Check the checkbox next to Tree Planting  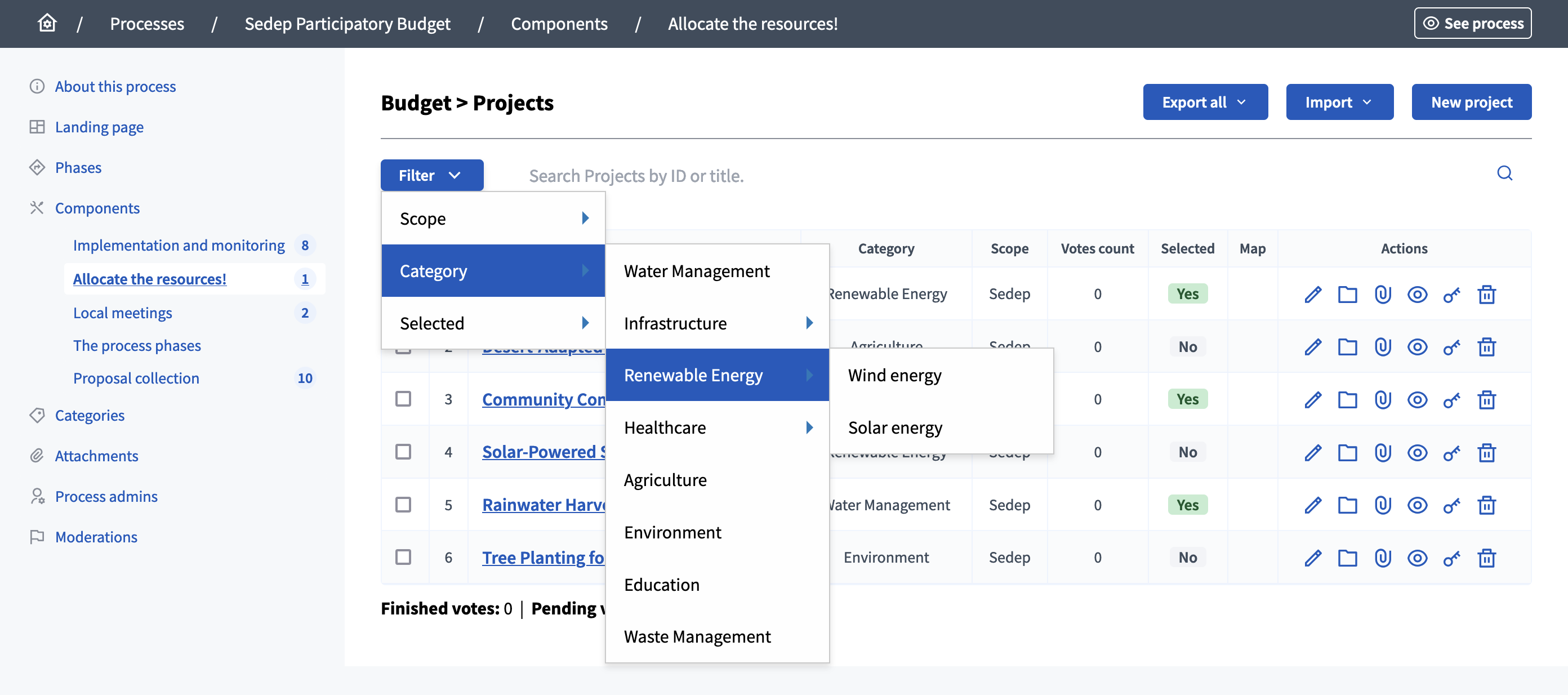[404, 557]
